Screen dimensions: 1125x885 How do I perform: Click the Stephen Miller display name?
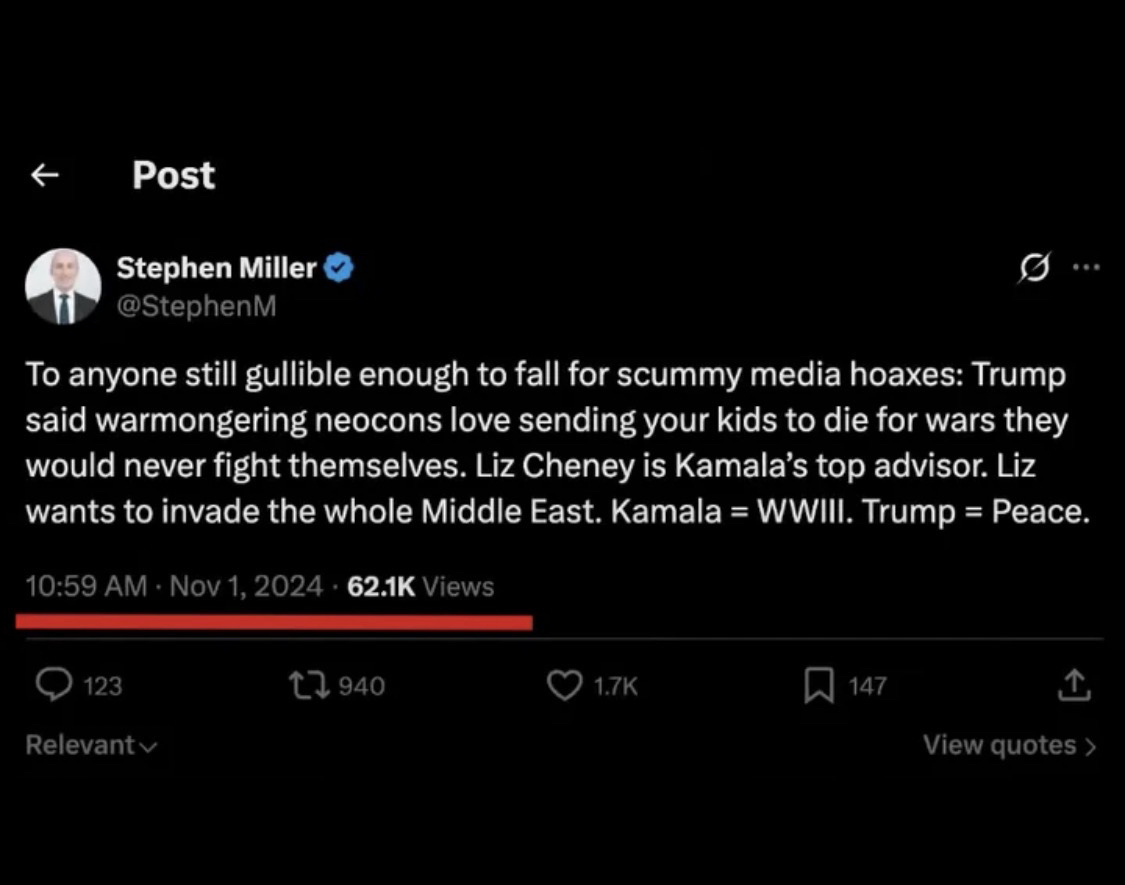[x=216, y=268]
